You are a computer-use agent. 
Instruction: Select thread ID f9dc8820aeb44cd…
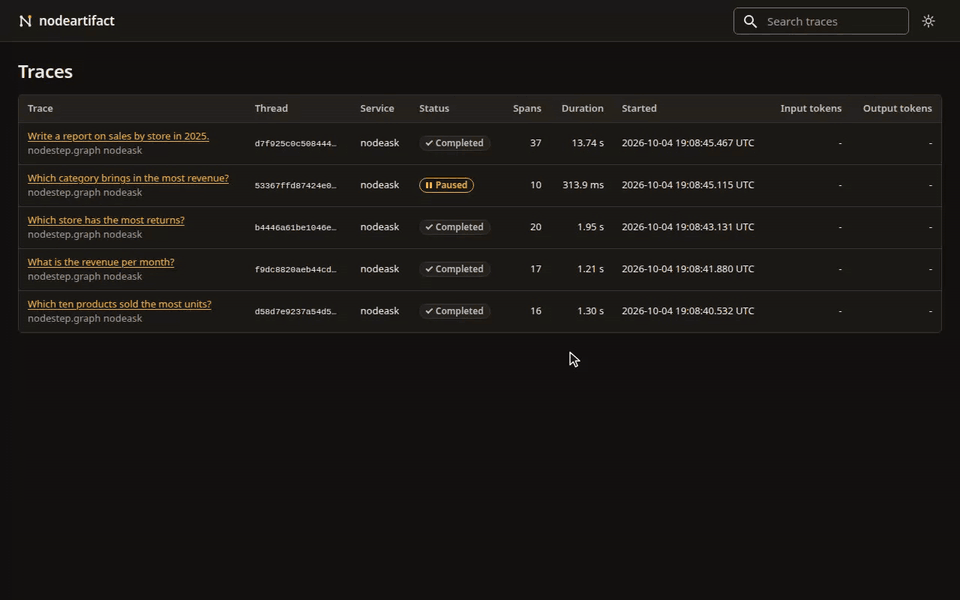[296, 269]
